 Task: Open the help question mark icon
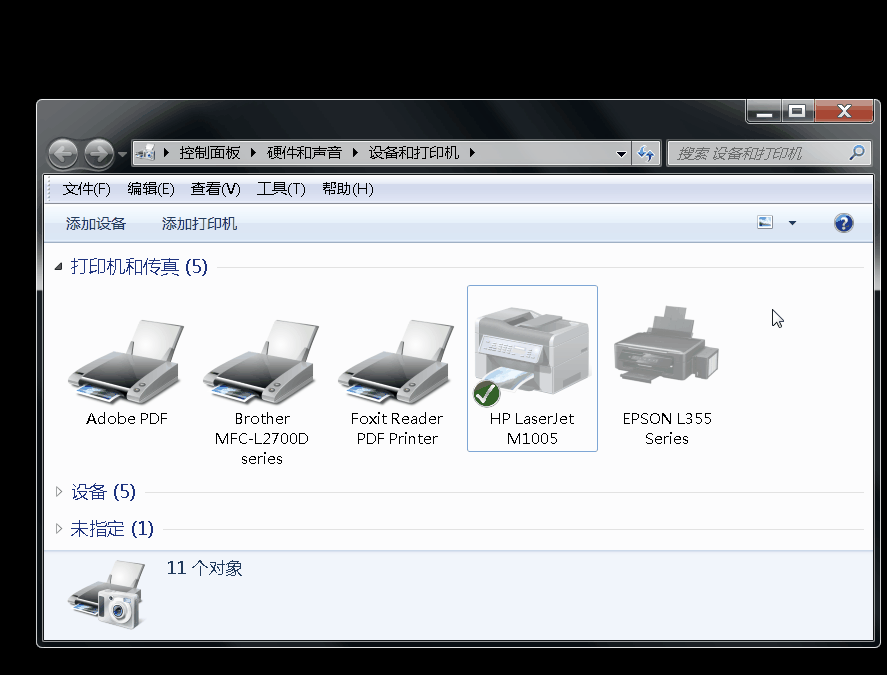(x=843, y=223)
